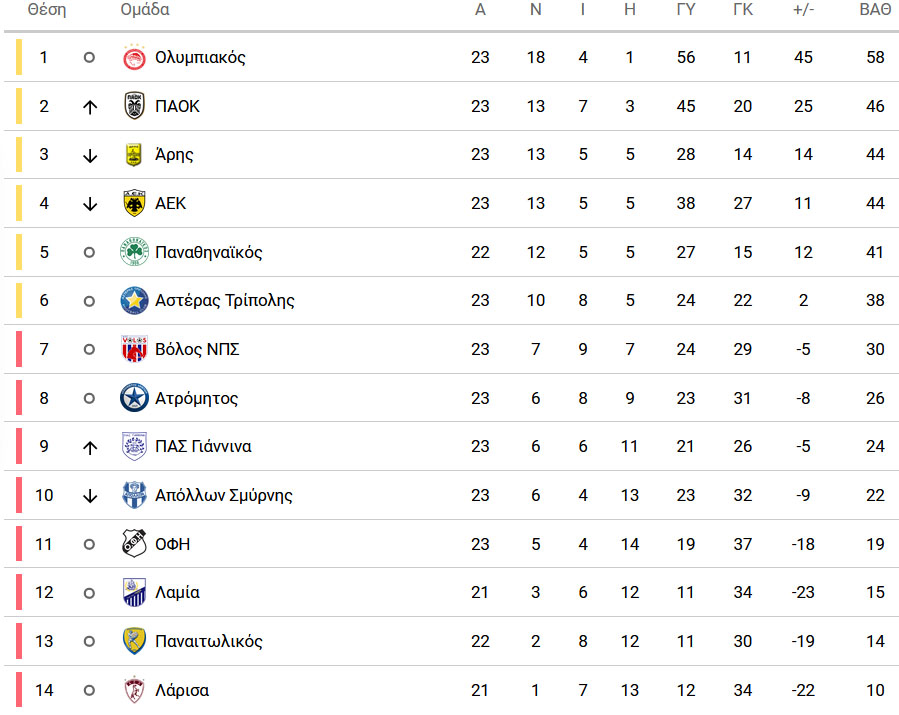Click ΠΑΟΚ's upward position arrow
Screen dimensions: 899x715
[89, 107]
